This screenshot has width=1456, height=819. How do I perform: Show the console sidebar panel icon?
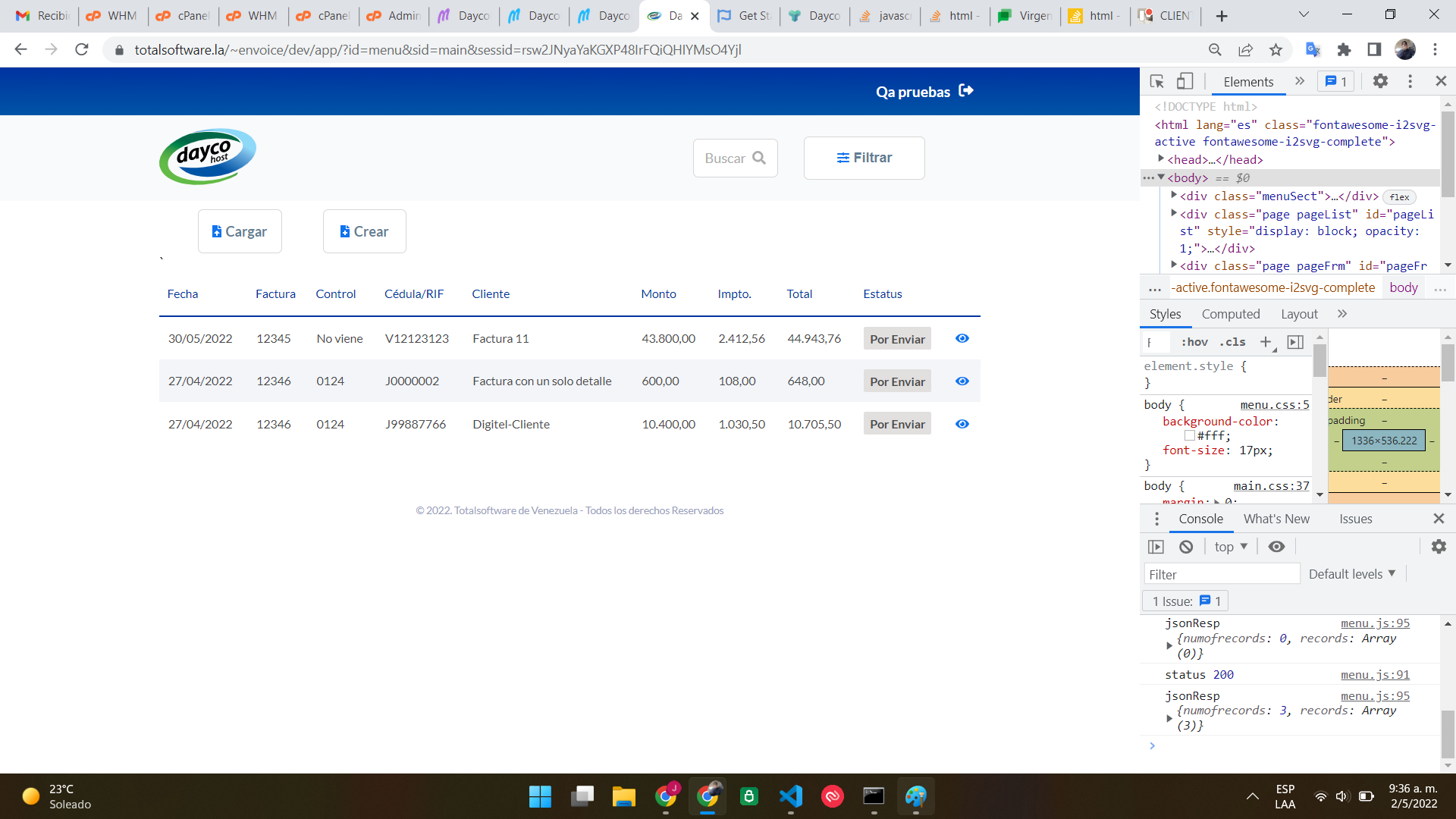1156,547
